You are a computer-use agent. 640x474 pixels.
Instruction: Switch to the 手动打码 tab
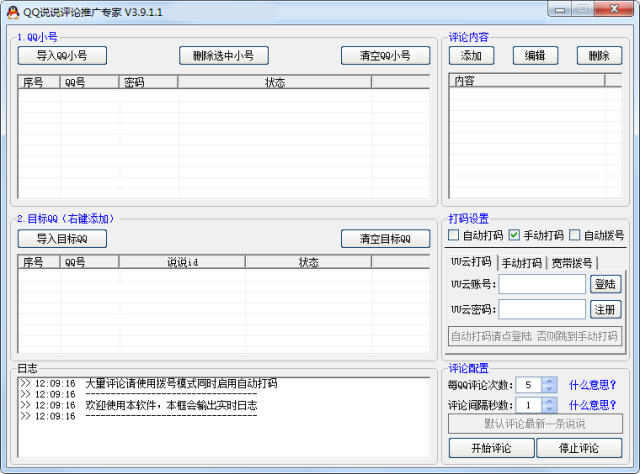click(522, 263)
